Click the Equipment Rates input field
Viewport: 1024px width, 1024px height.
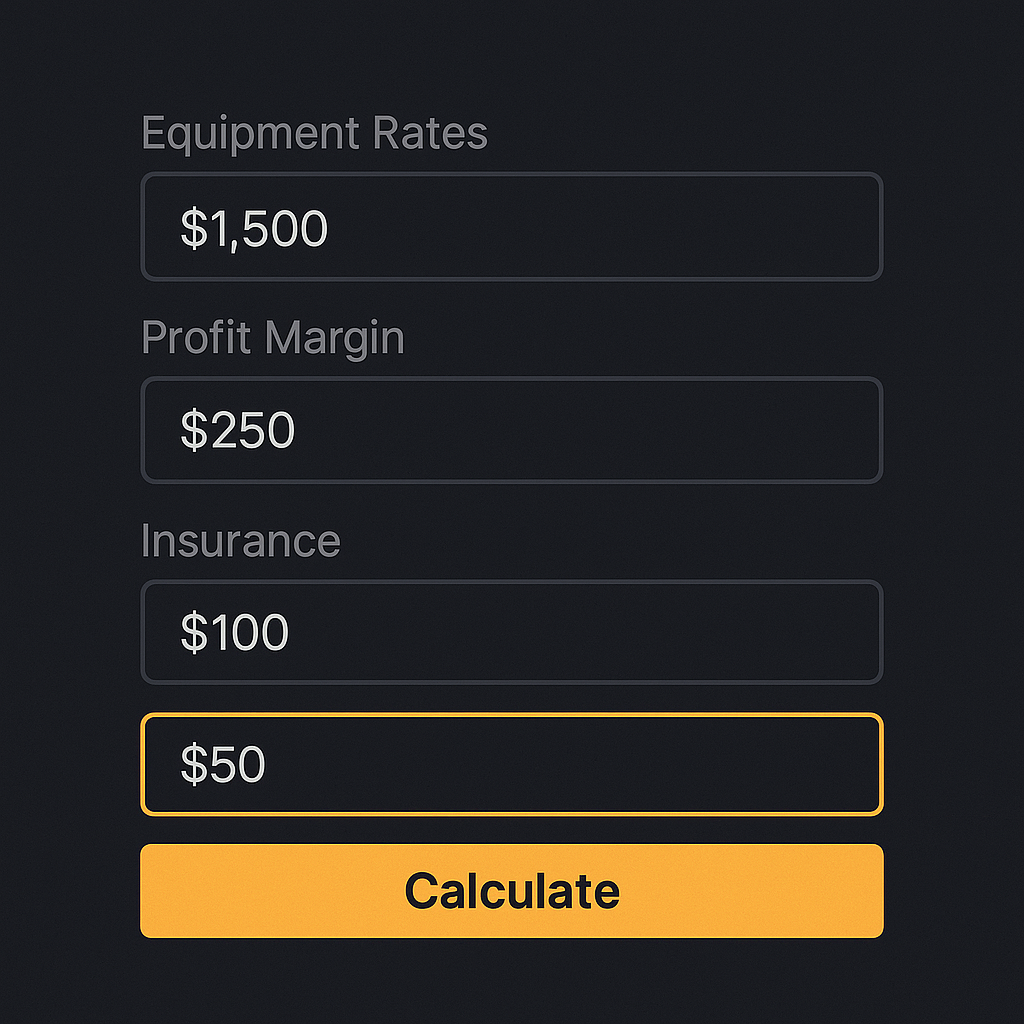coord(512,227)
